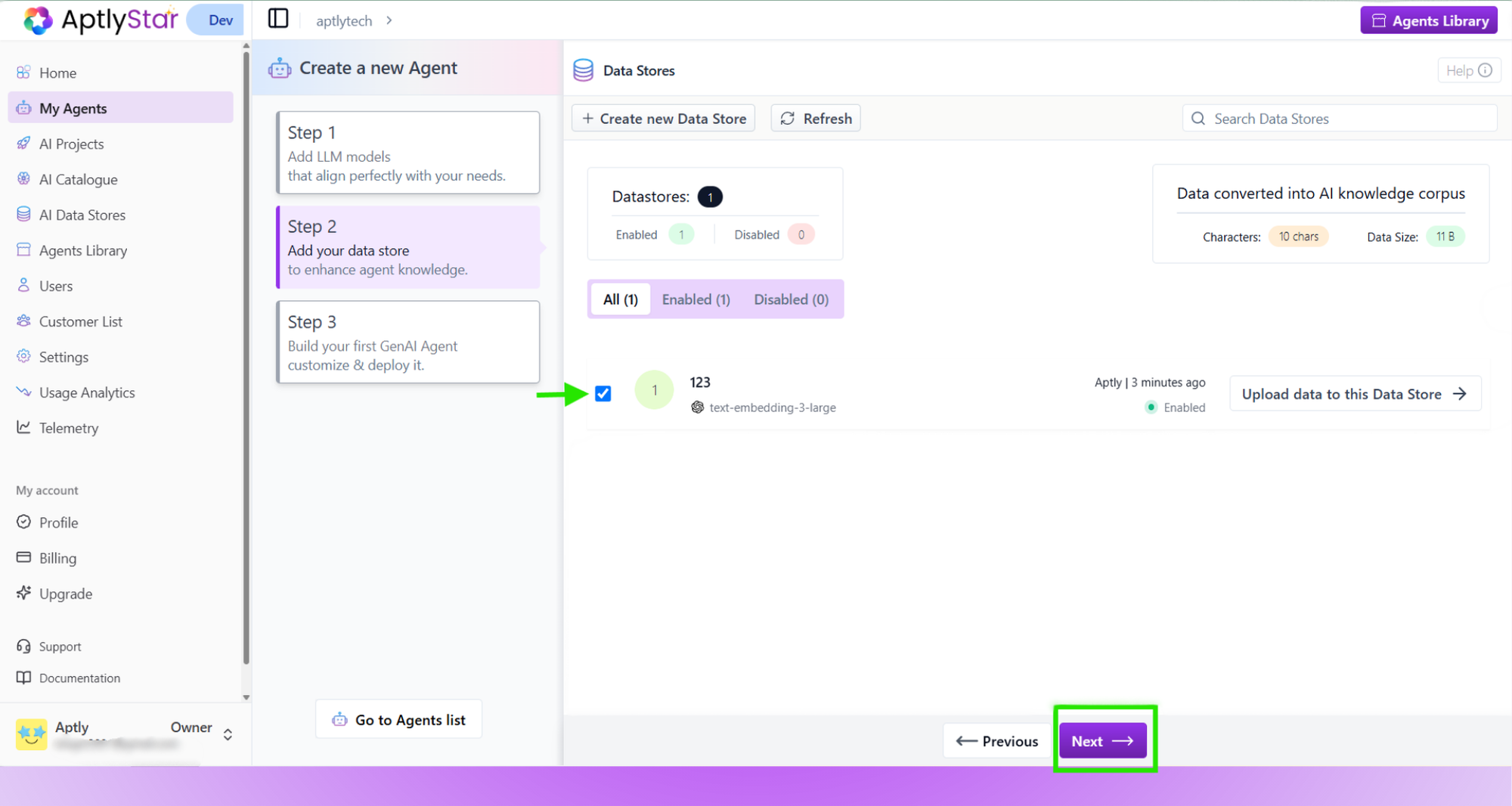Click the Settings gear icon
This screenshot has height=806, width=1512.
tap(23, 356)
